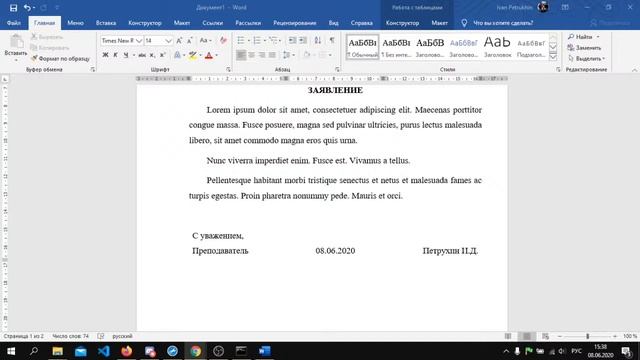Toggle italic (К) formatting
The height and width of the screenshot is (360, 640).
tap(116, 55)
